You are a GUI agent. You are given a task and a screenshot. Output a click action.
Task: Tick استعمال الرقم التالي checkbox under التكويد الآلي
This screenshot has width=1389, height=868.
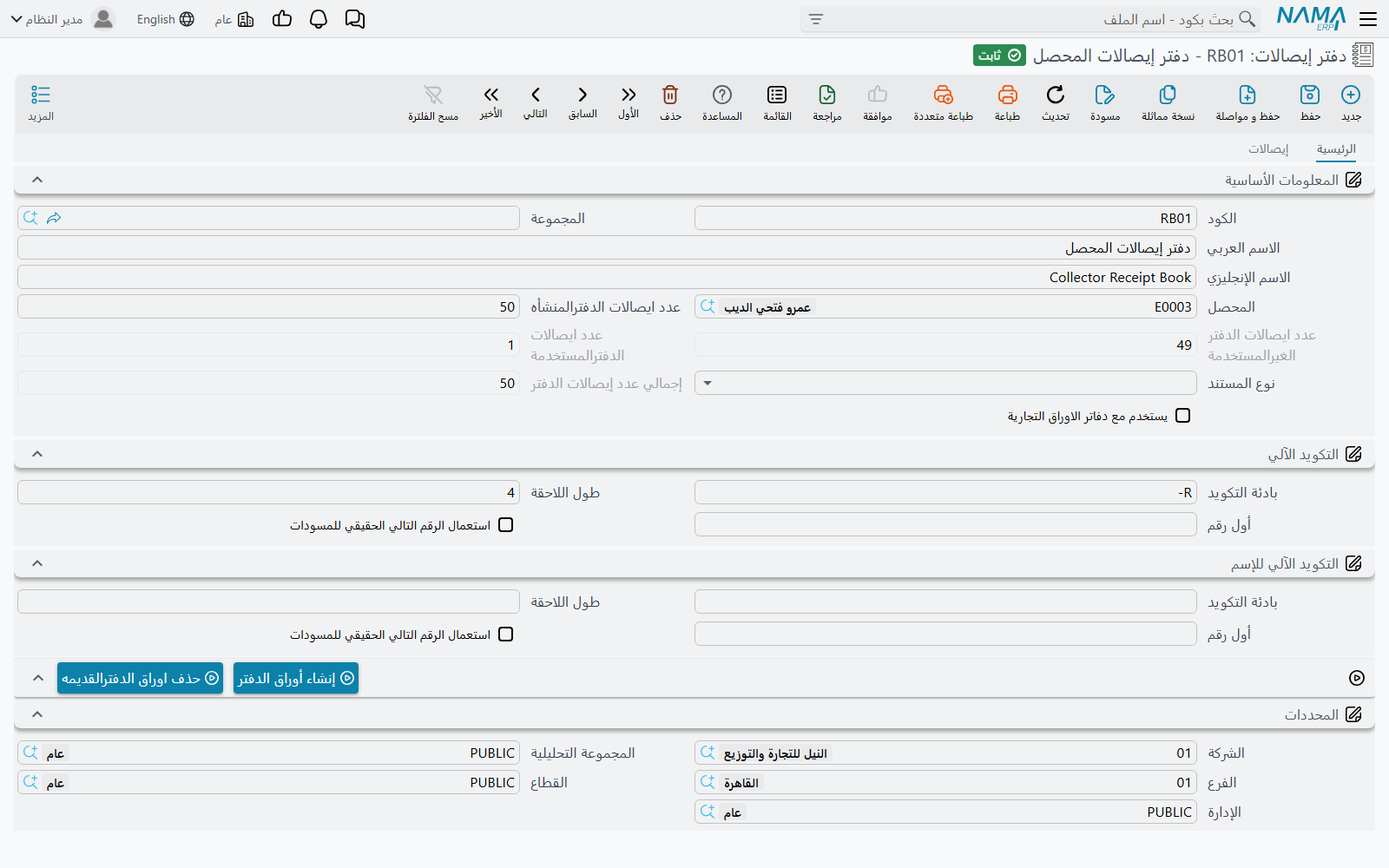pyautogui.click(x=506, y=525)
